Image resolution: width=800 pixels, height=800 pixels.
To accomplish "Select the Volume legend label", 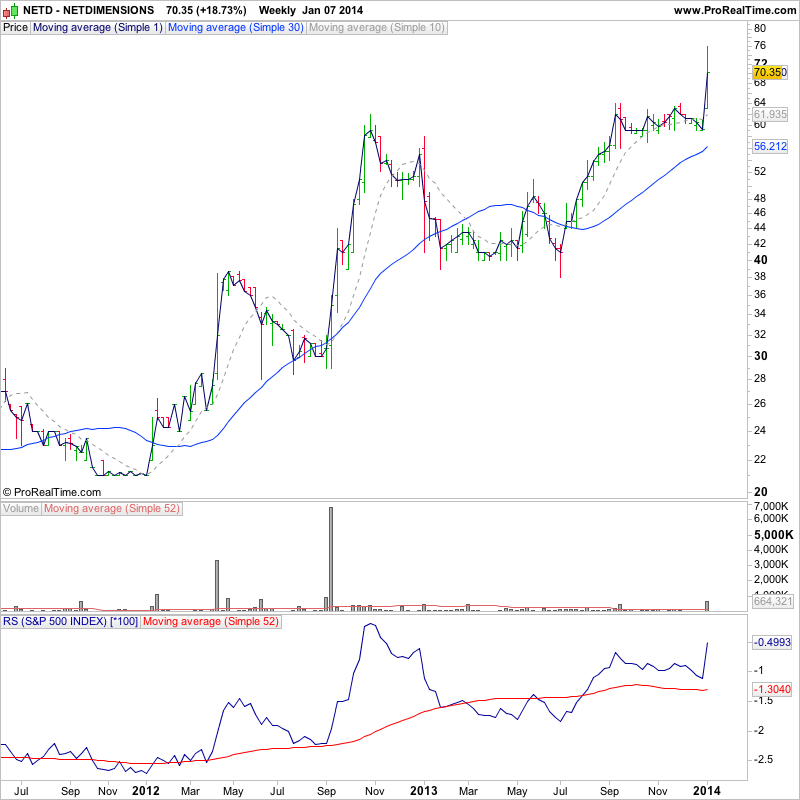I will [x=21, y=509].
